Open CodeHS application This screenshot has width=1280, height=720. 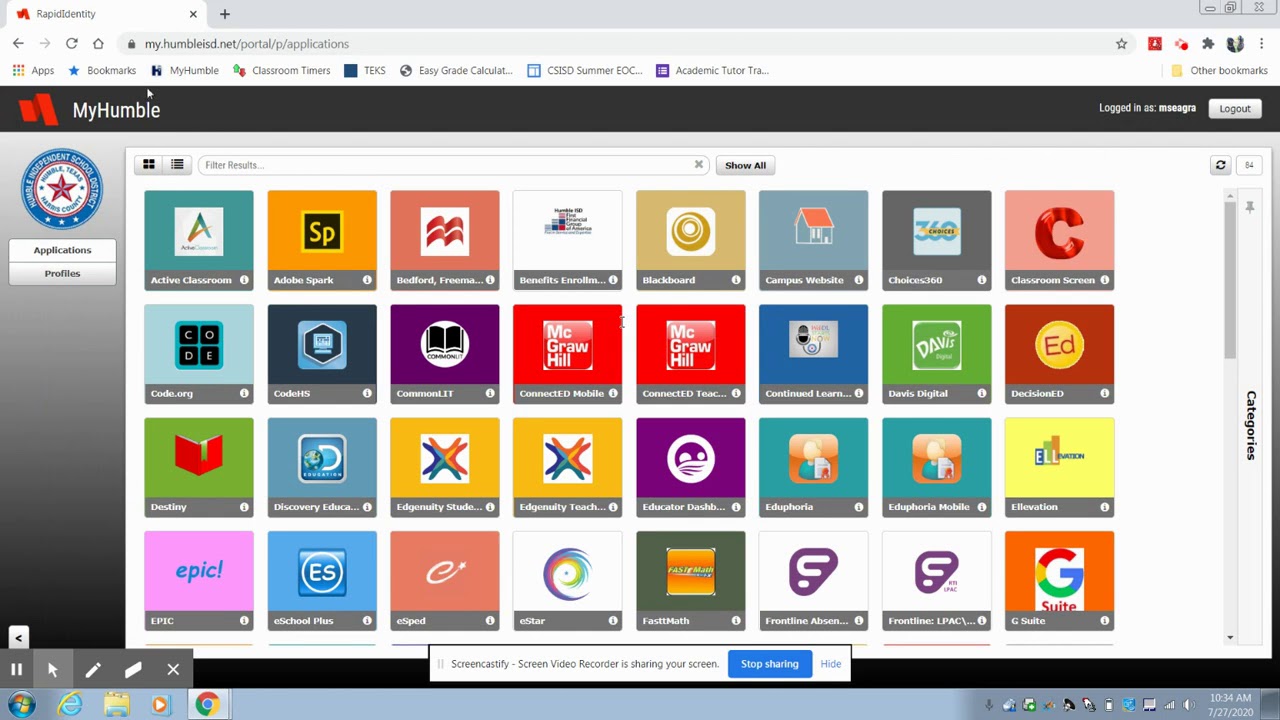tap(322, 353)
